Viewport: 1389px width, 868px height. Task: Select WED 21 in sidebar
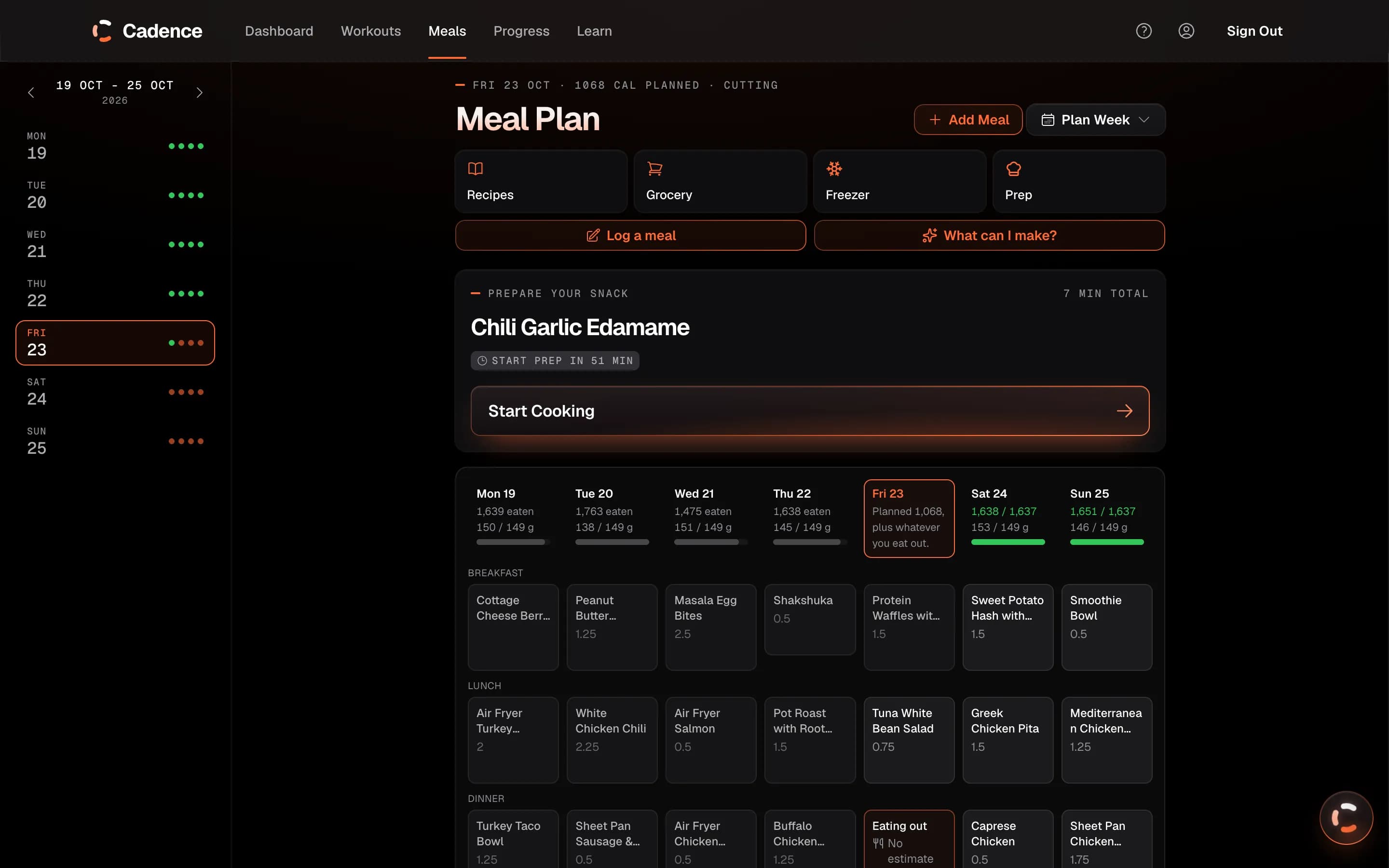115,244
